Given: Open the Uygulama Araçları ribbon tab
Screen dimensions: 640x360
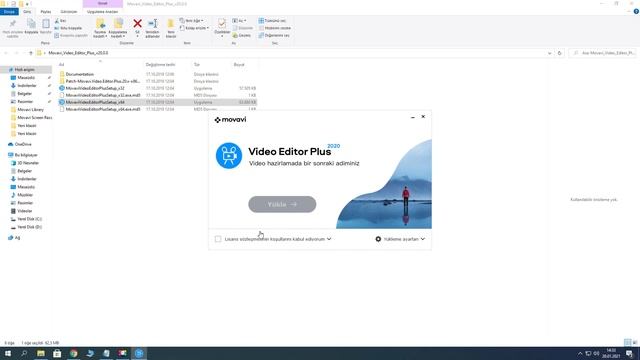Looking at the screenshot, I should click(102, 12).
